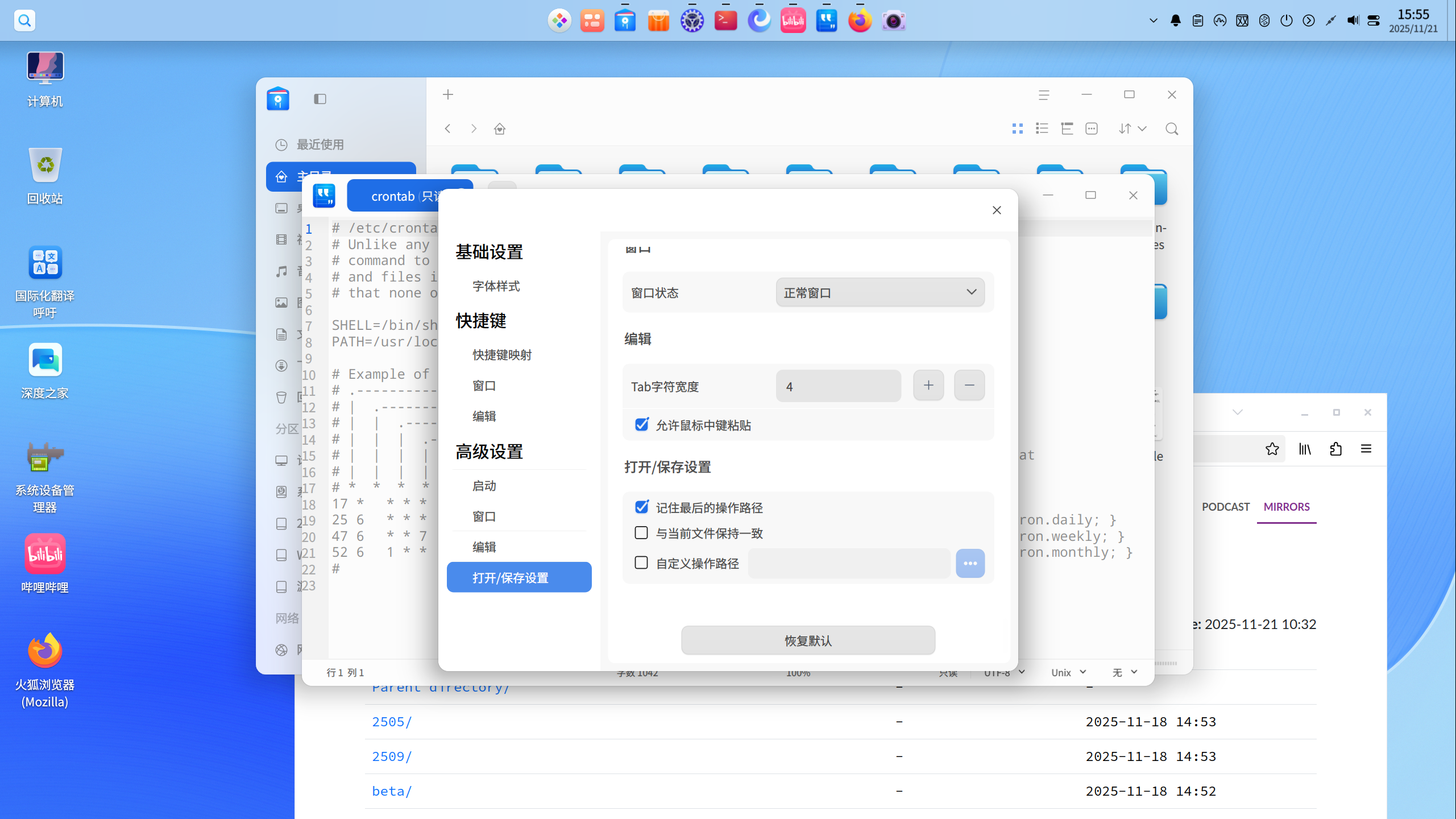Open the camera app in the dock

(x=893, y=20)
